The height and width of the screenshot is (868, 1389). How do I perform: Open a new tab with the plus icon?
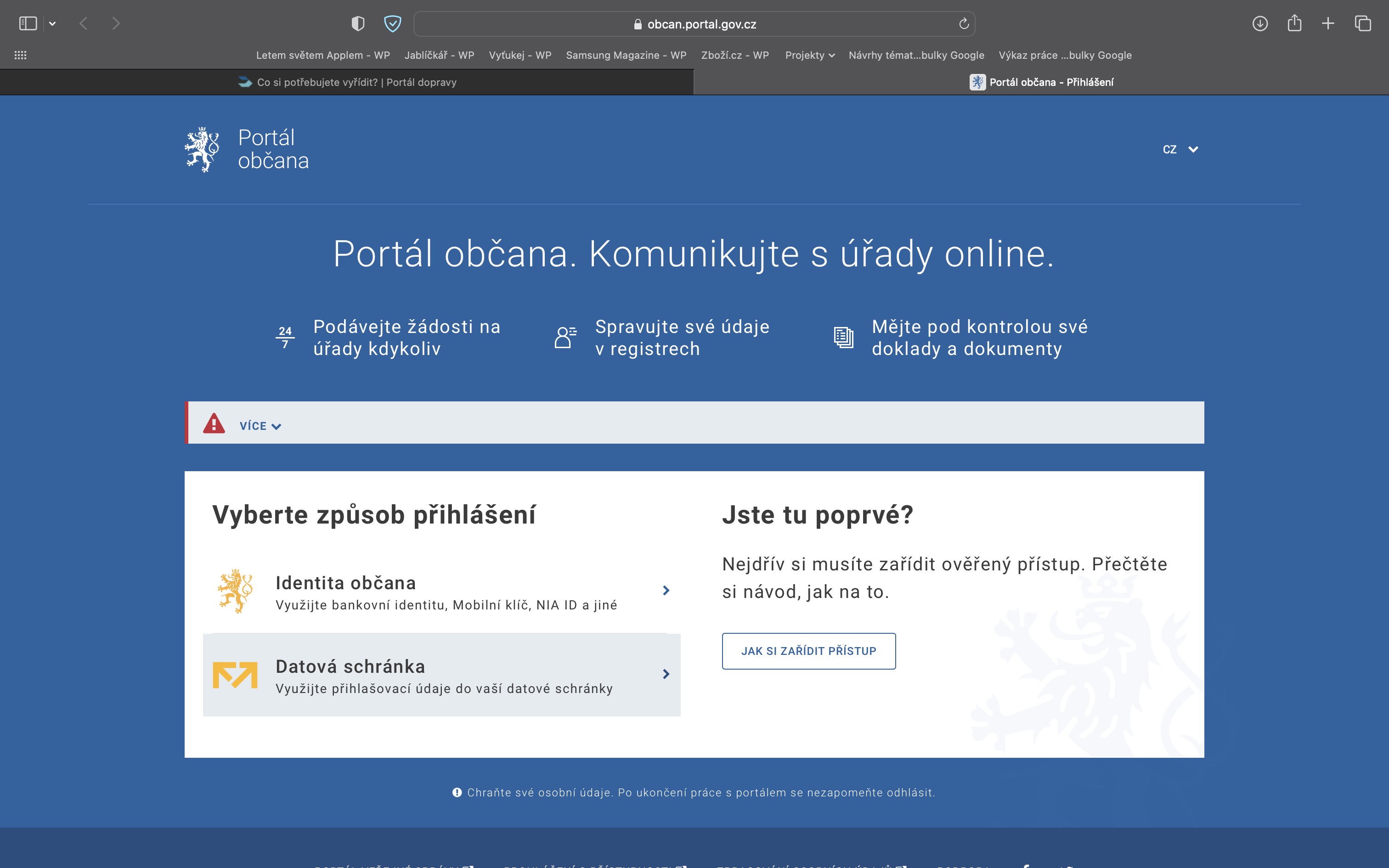pos(1328,23)
